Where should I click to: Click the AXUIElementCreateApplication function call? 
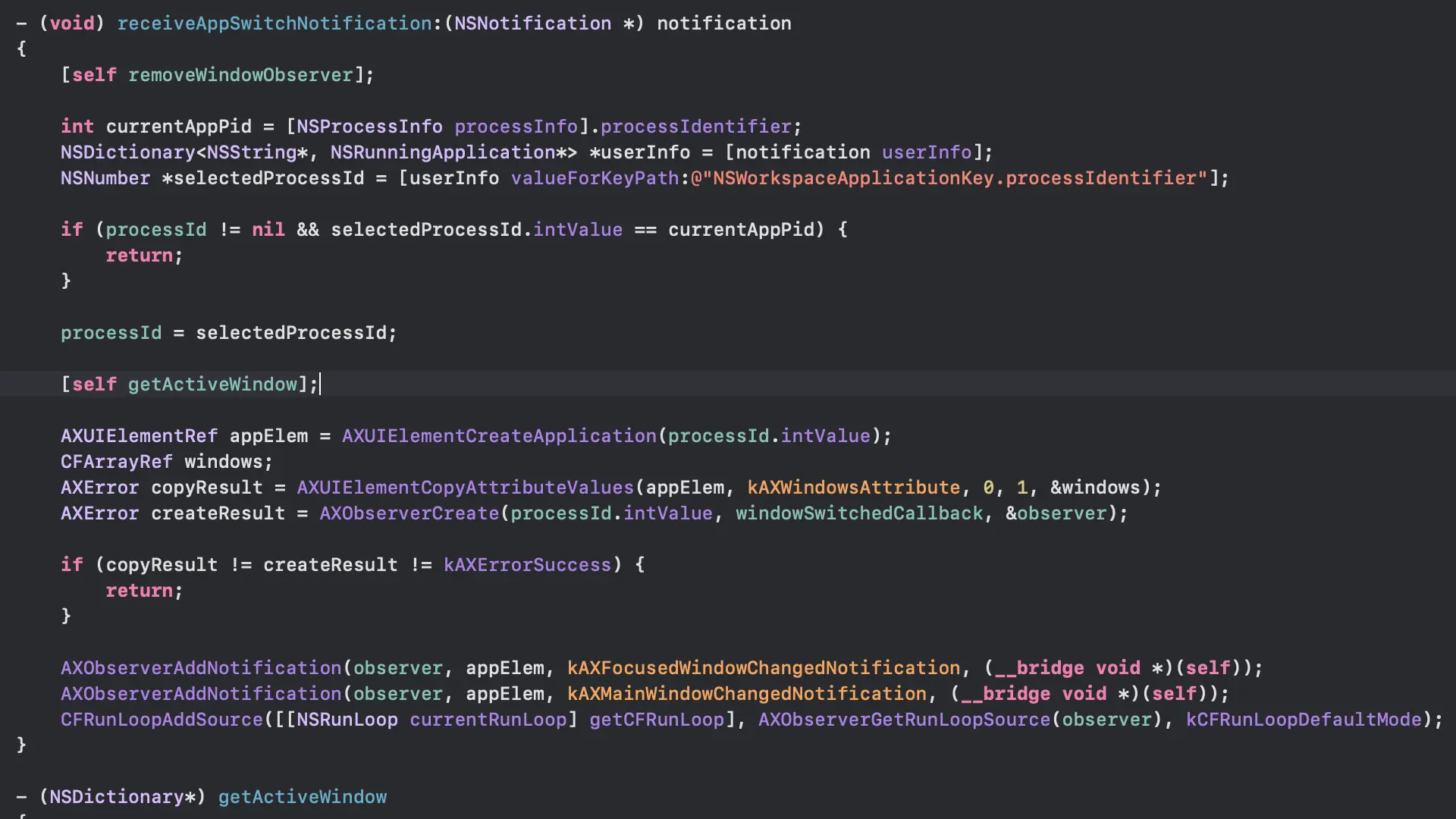pyautogui.click(x=499, y=436)
